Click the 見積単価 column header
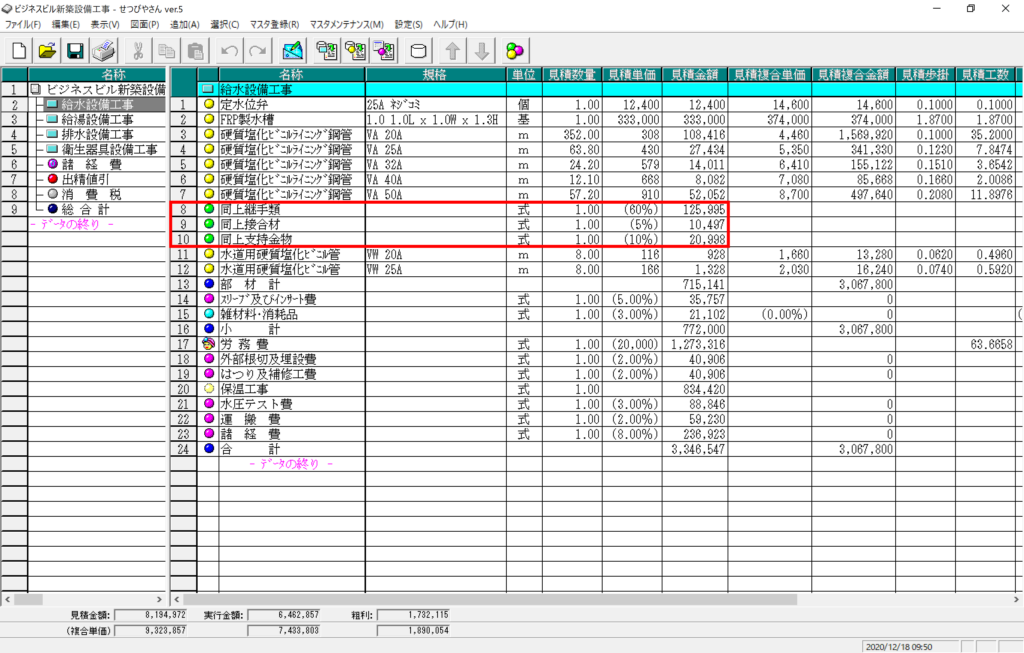 click(x=632, y=74)
